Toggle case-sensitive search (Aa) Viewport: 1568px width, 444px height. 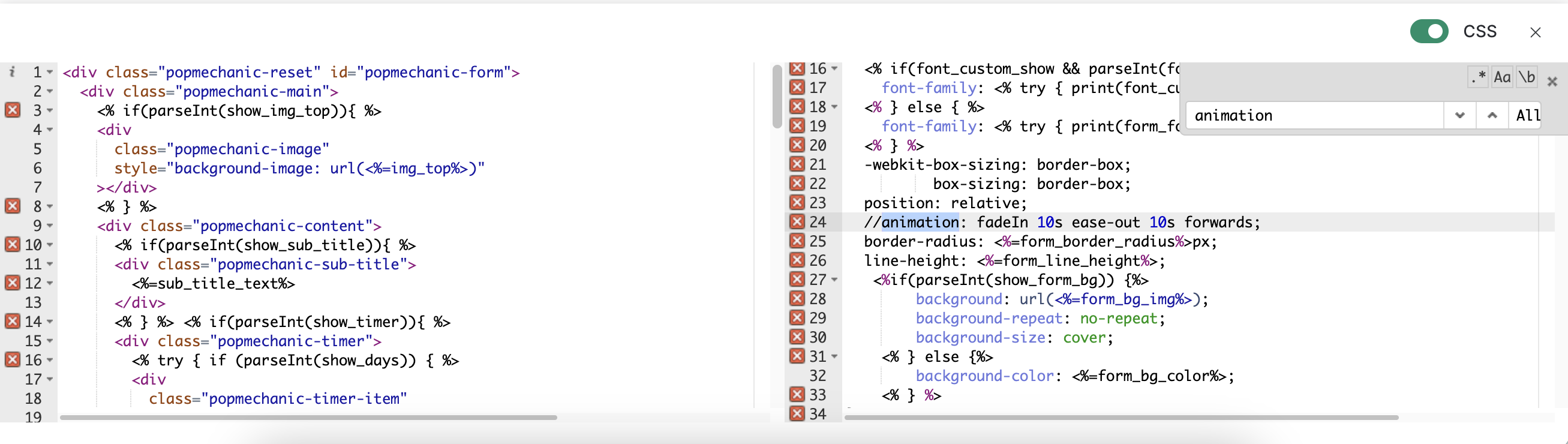(1502, 77)
